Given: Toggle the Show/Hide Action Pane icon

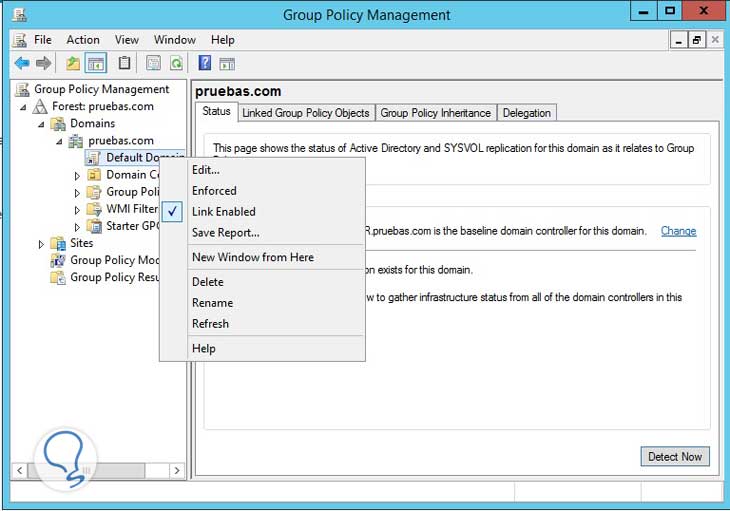Looking at the screenshot, I should click(227, 64).
